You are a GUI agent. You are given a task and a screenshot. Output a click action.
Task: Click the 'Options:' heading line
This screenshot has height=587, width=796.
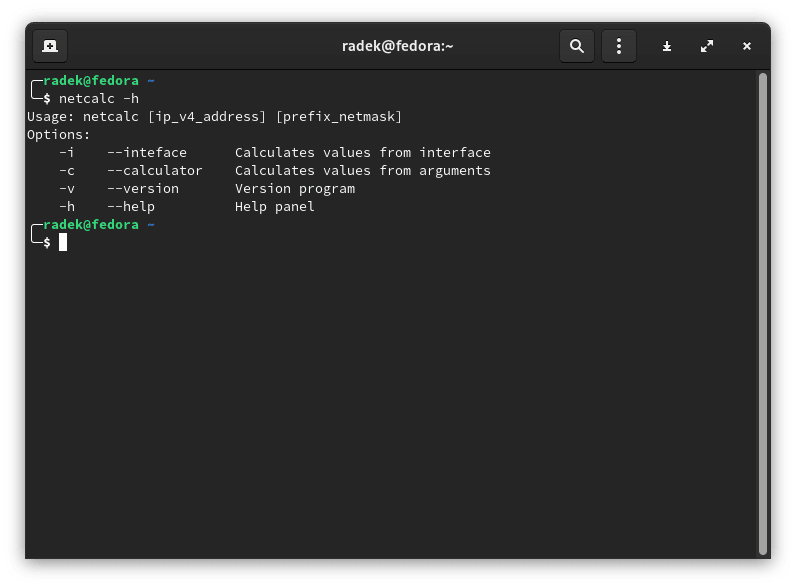58,135
